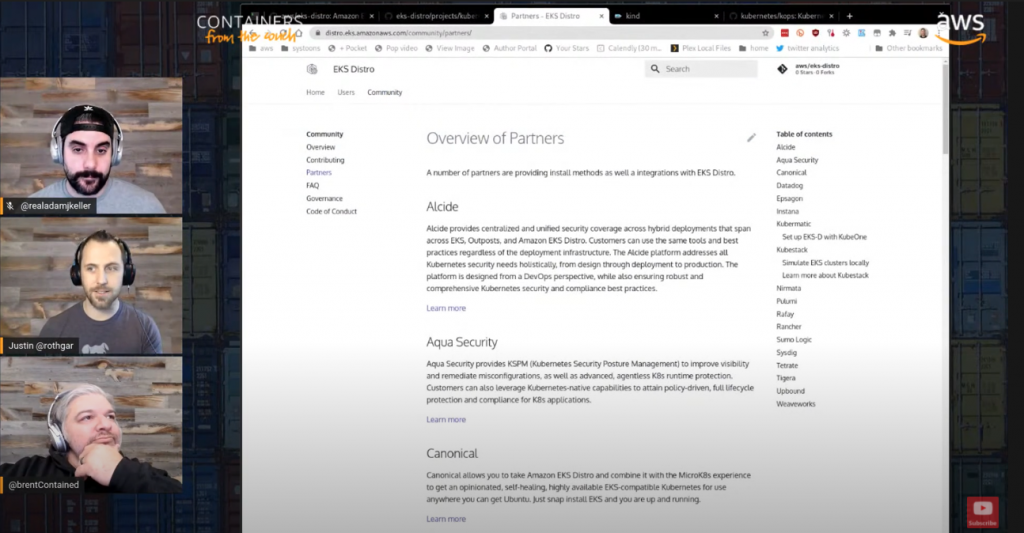Screen dimensions: 1024x533
Task: Click the View Image bookmarklet
Action: click(x=450, y=48)
